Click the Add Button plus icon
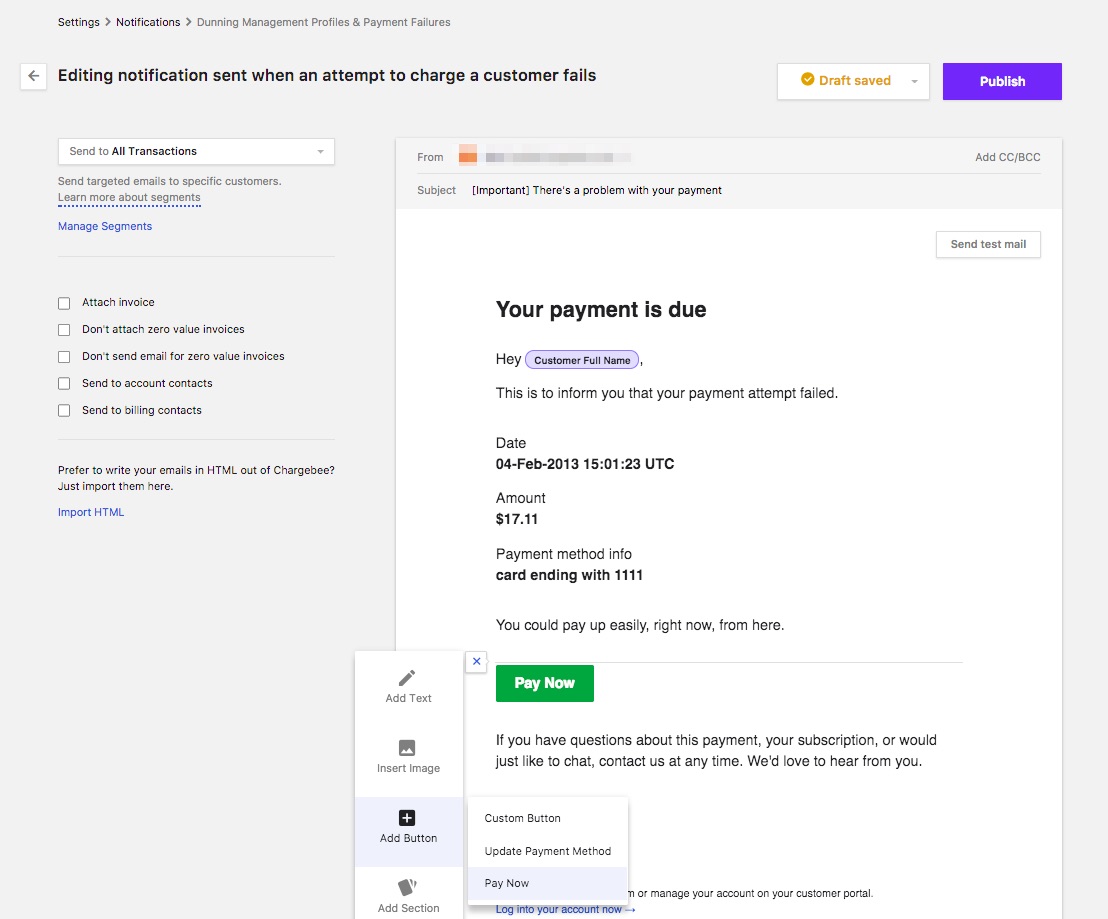 (x=407, y=818)
